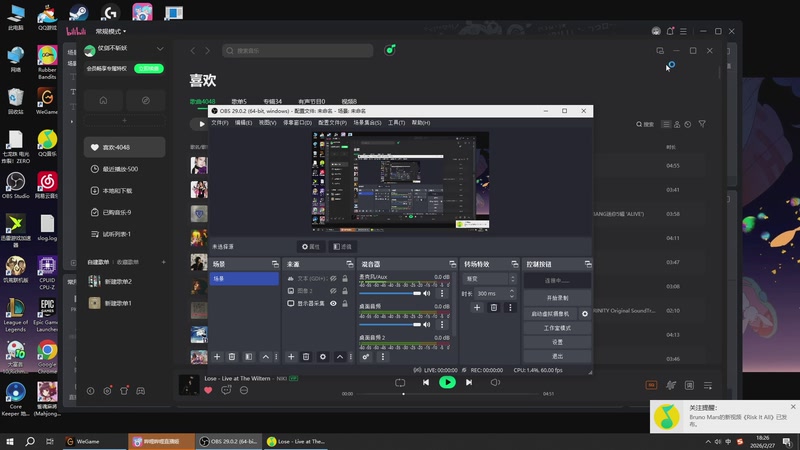This screenshot has height=450, width=800.
Task: Unlock the 图像 2 source padlock
Action: [345, 291]
